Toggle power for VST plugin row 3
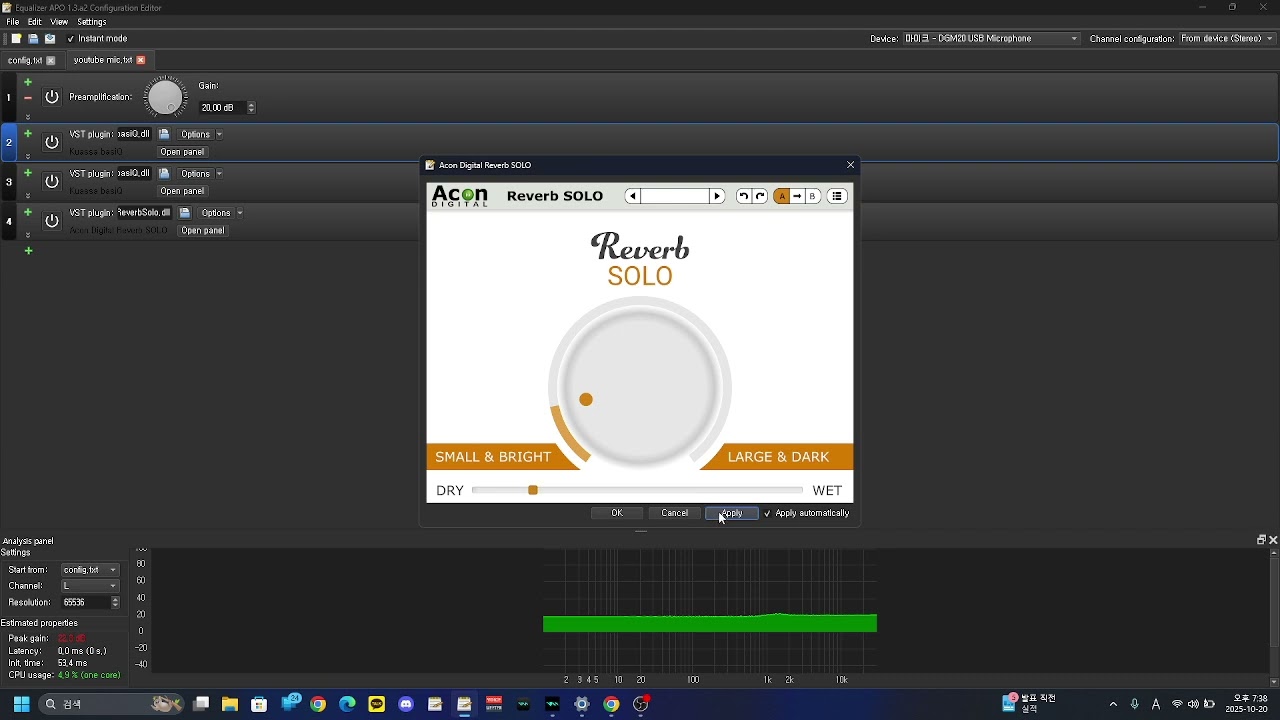The image size is (1280, 720). coord(52,181)
